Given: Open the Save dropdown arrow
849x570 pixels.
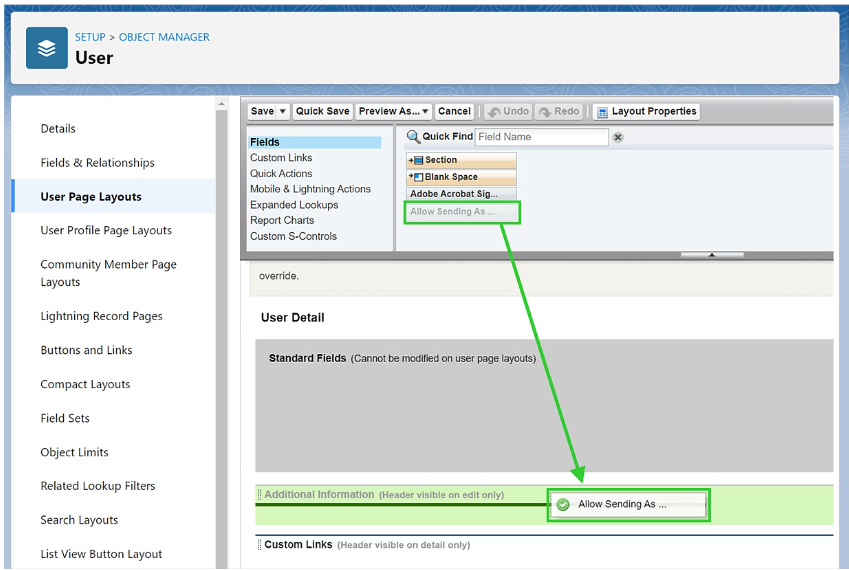Looking at the screenshot, I should coord(283,112).
